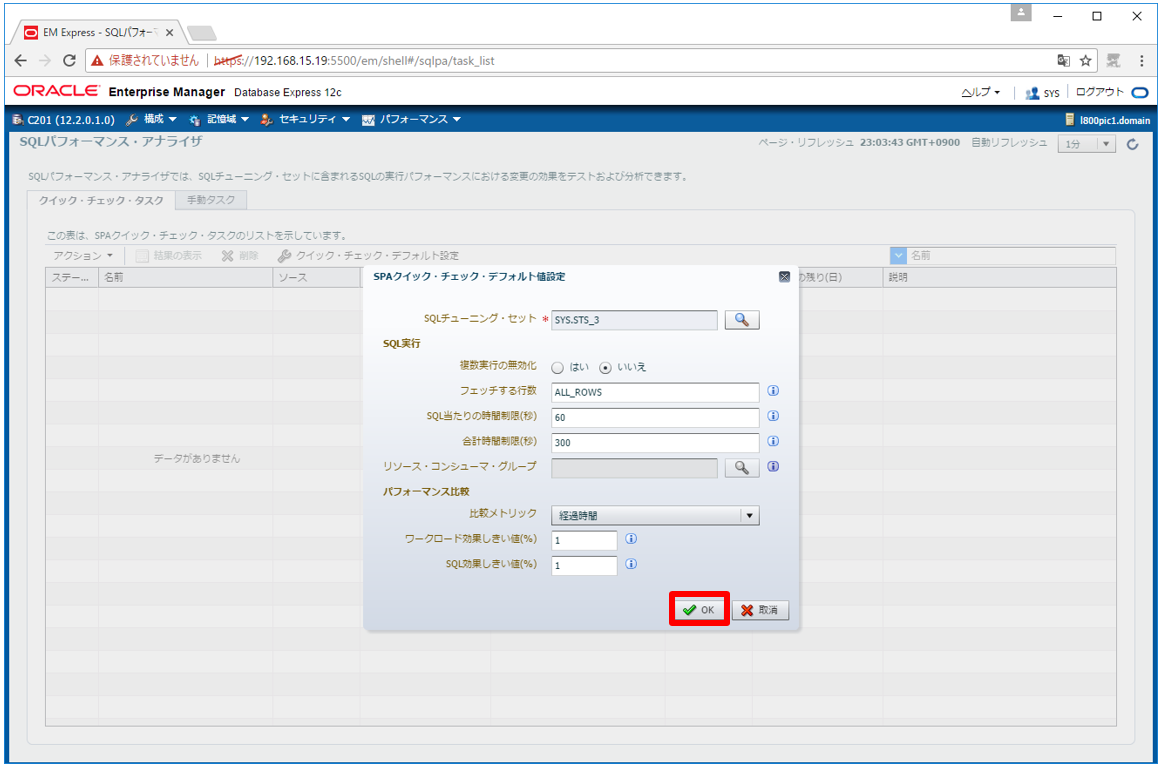Switch to the 手動タスク tab

[x=211, y=200]
